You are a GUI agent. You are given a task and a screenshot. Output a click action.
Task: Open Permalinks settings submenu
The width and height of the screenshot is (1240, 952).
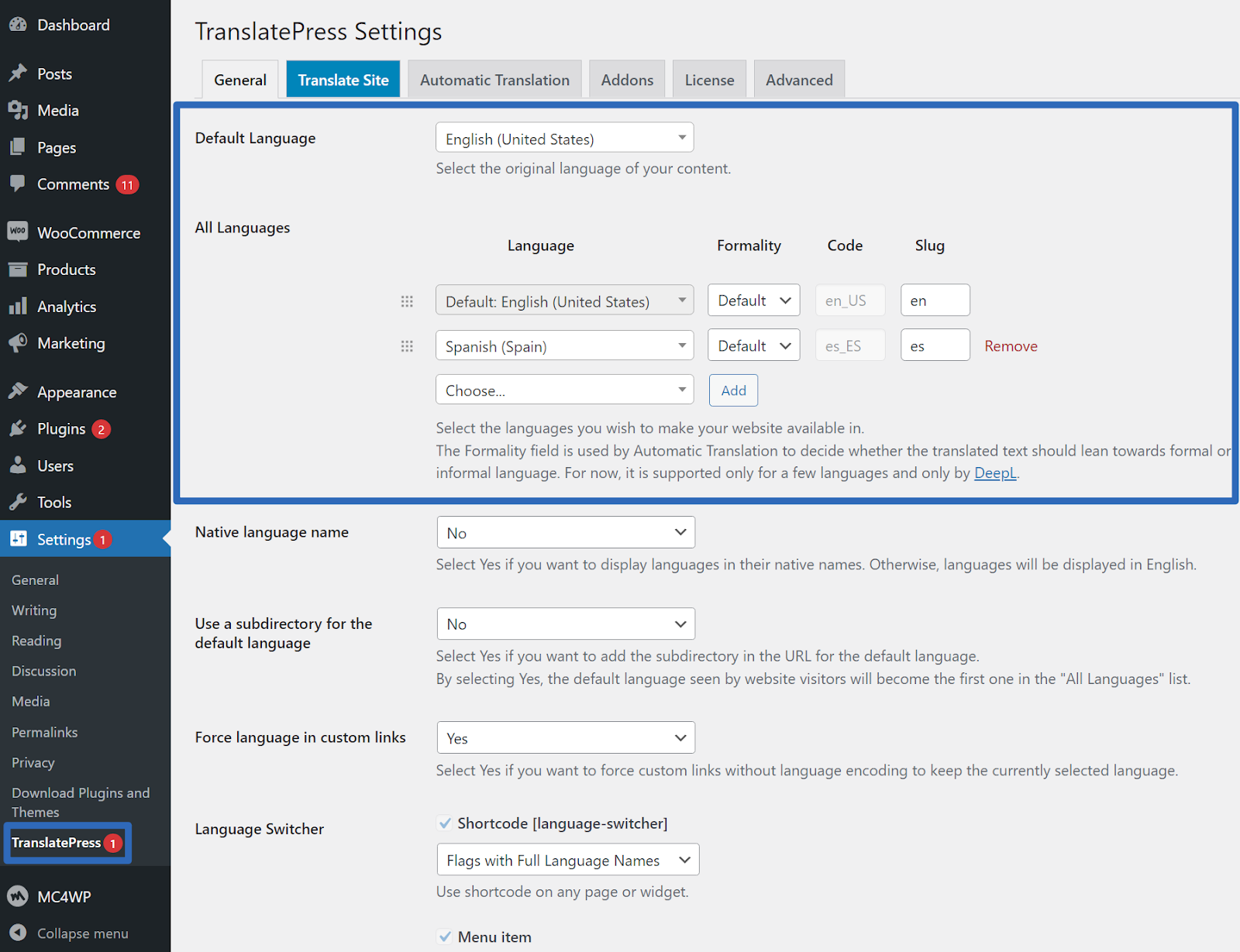(x=44, y=732)
